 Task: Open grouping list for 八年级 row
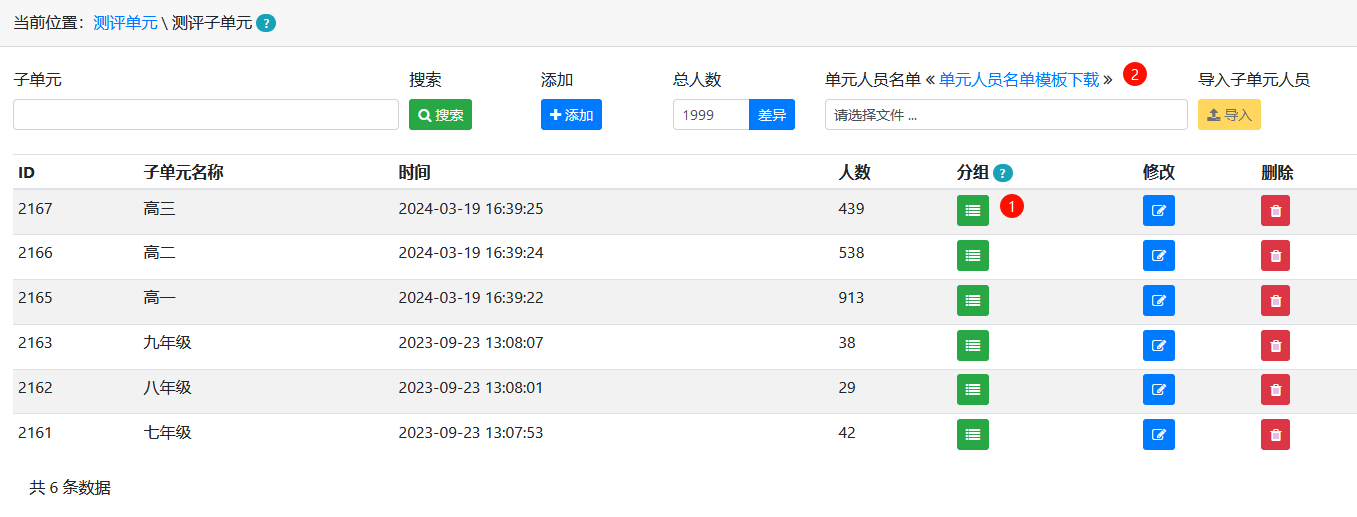click(972, 389)
